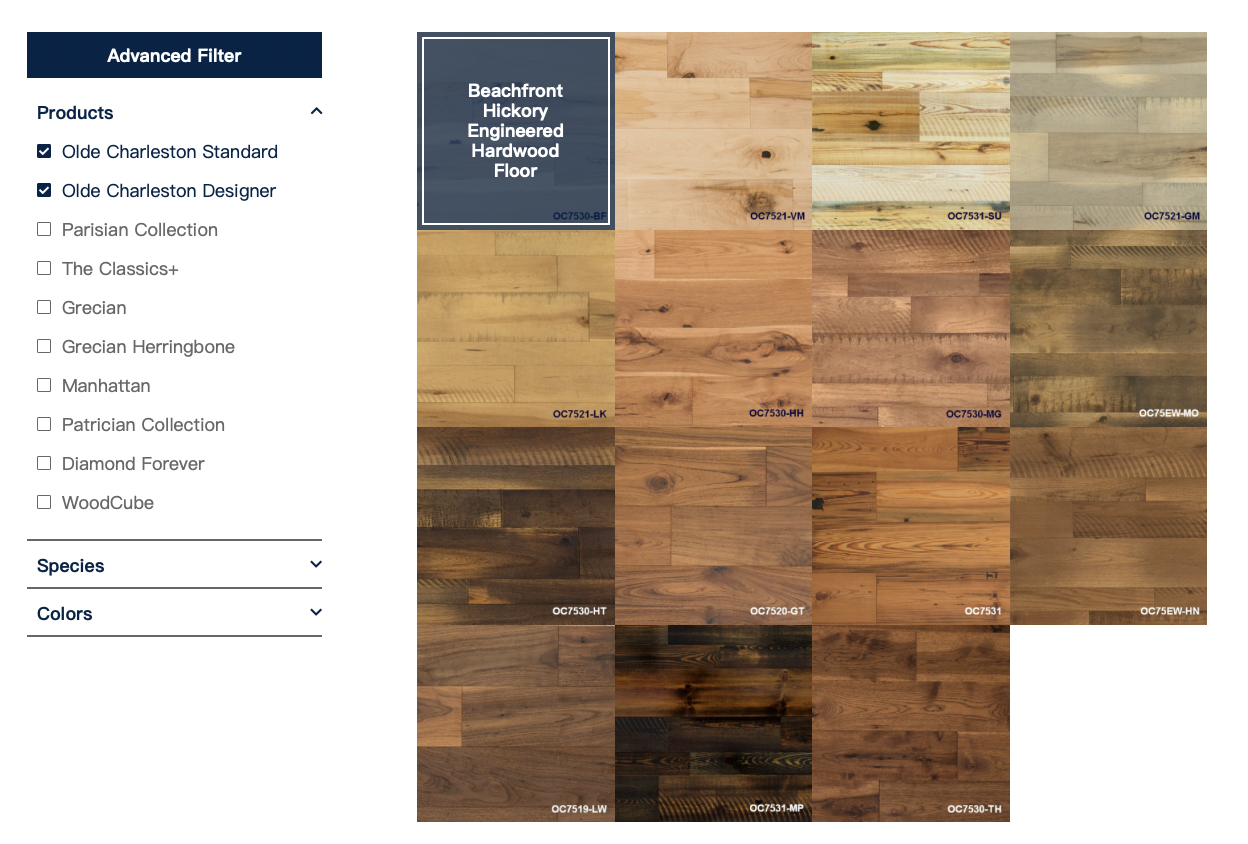Tick the WoodCube product checkbox
This screenshot has width=1248, height=844.
click(x=44, y=503)
